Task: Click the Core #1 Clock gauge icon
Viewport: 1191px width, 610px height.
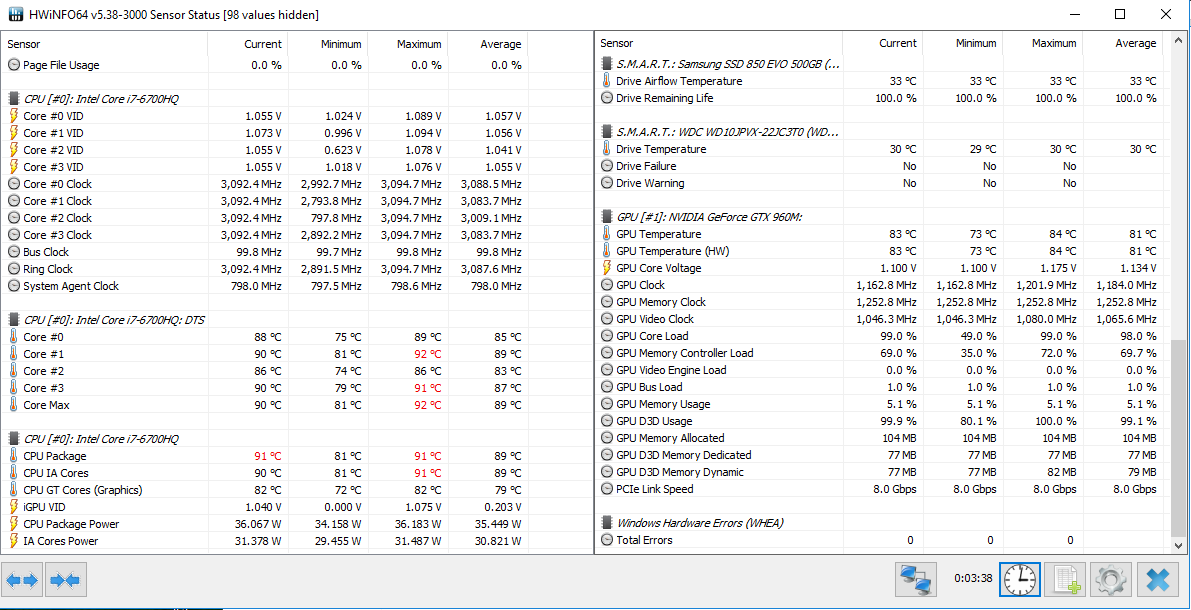Action: (14, 201)
